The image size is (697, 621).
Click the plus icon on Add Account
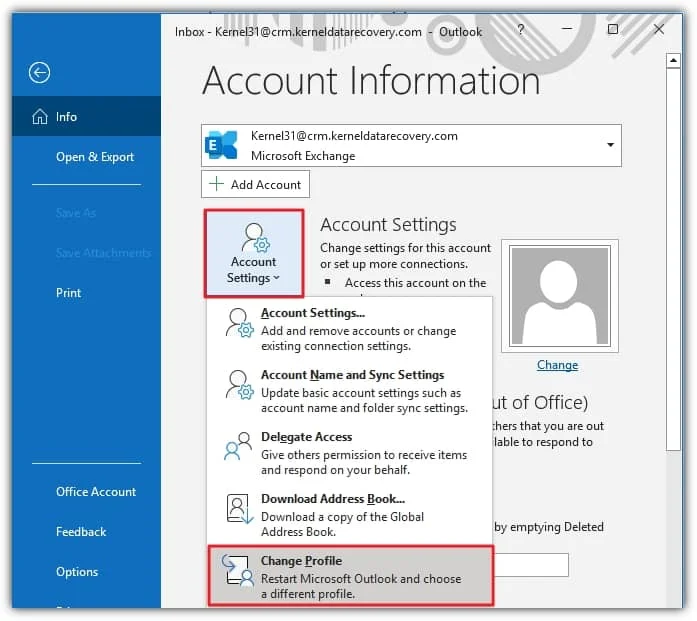[216, 184]
